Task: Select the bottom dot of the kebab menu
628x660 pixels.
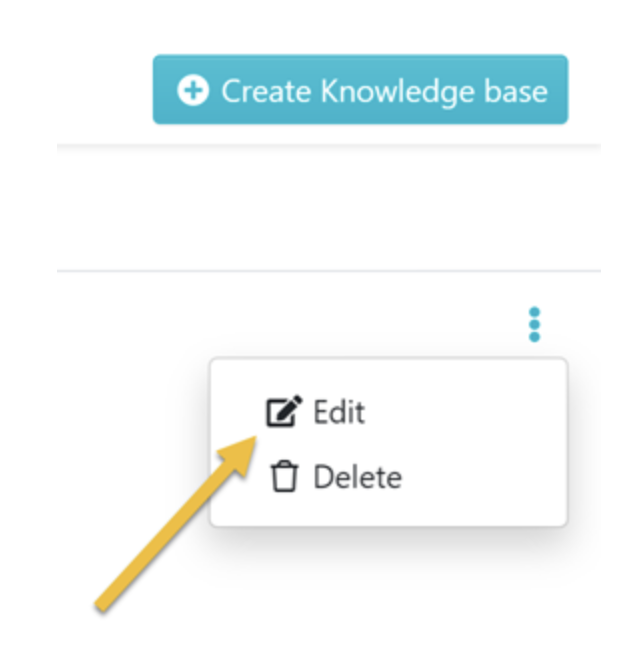Action: pos(534,337)
